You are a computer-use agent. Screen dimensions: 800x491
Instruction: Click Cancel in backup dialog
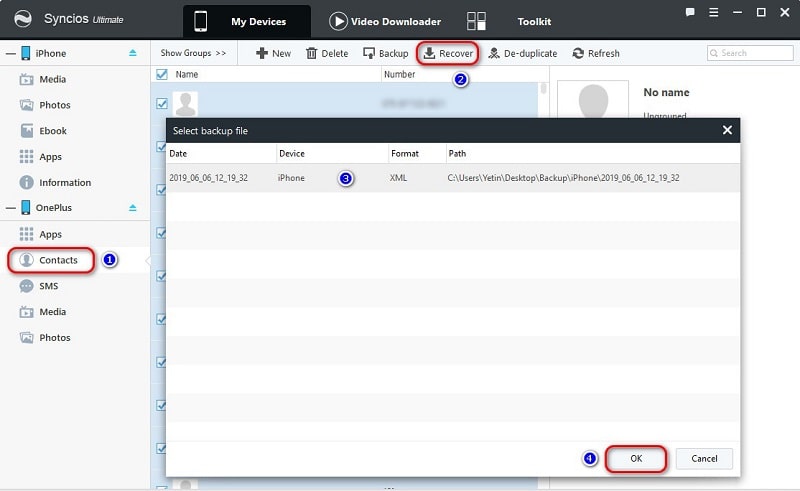[704, 458]
